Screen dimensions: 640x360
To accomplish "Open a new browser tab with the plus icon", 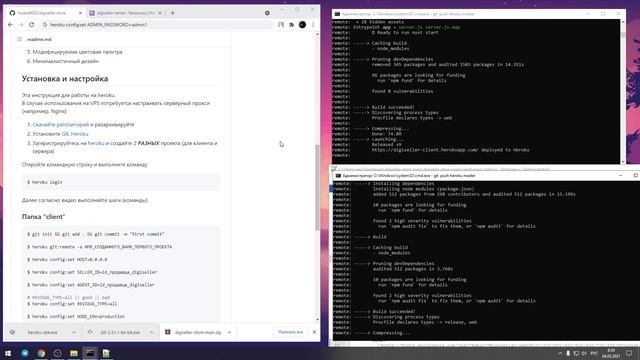I will [173, 13].
